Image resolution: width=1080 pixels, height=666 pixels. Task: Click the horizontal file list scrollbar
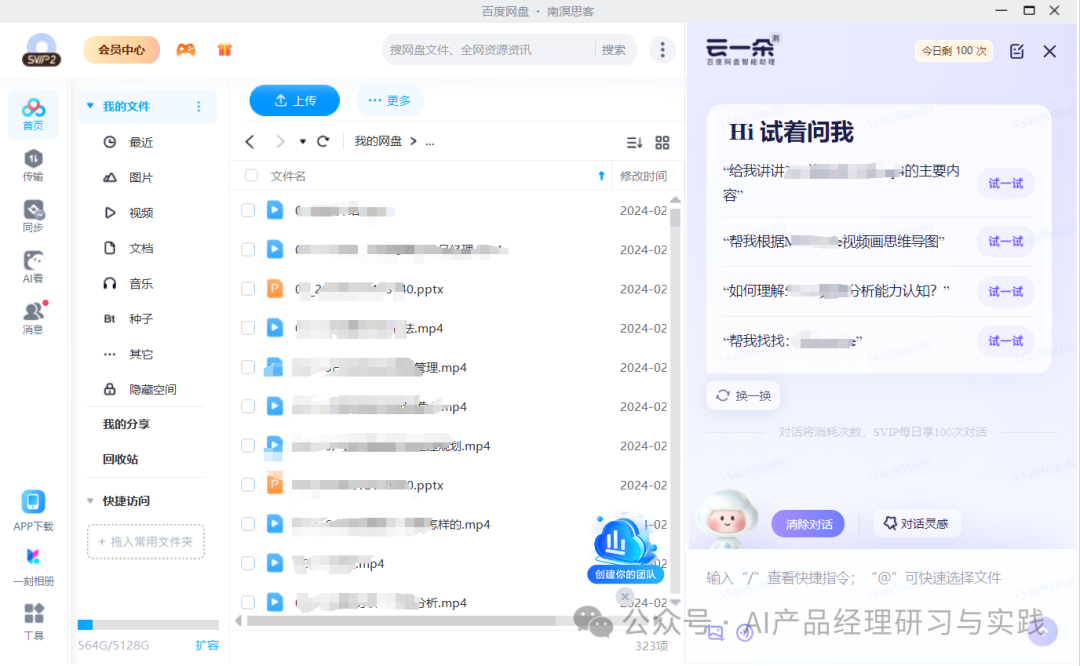[x=402, y=621]
